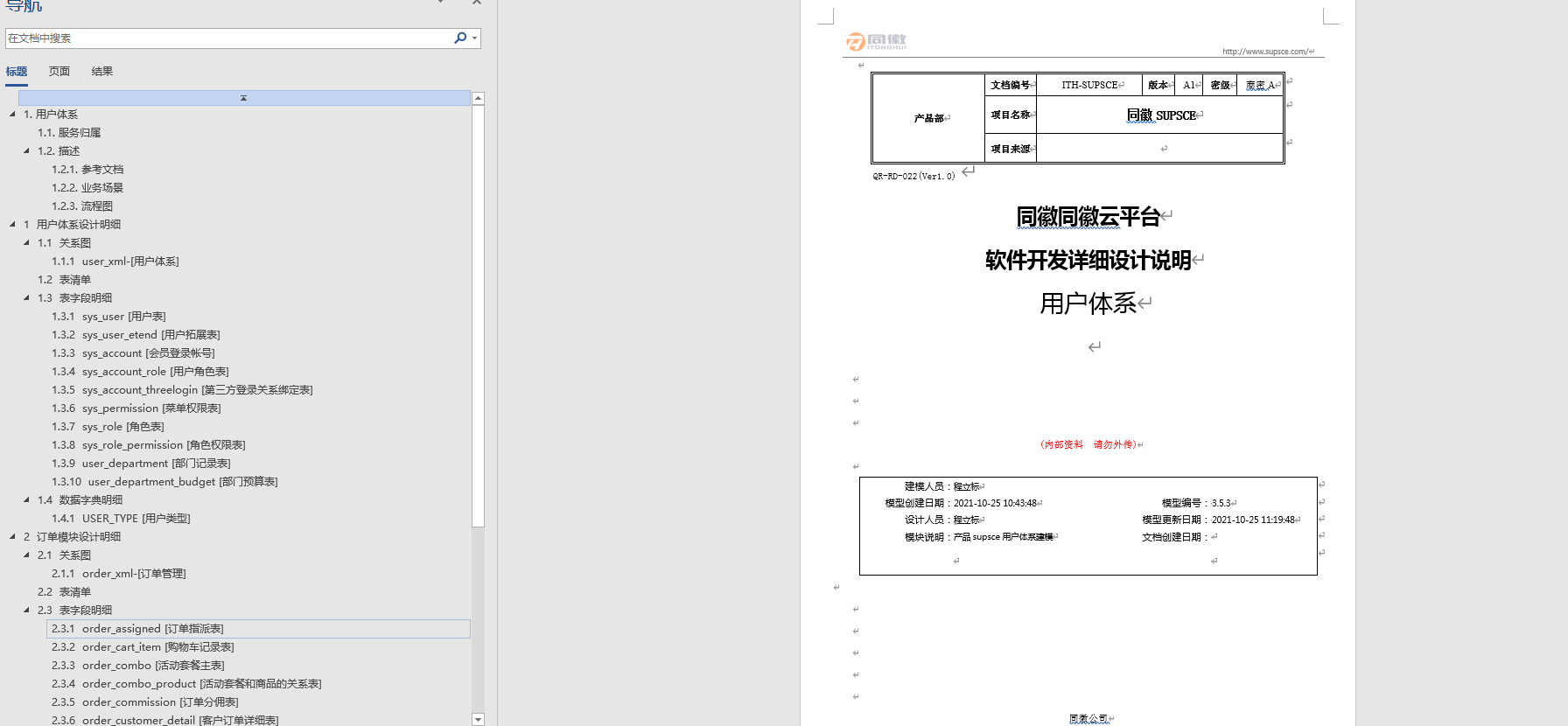Collapse the '1.1 关系图' heading
The image size is (1568, 726).
coord(26,242)
